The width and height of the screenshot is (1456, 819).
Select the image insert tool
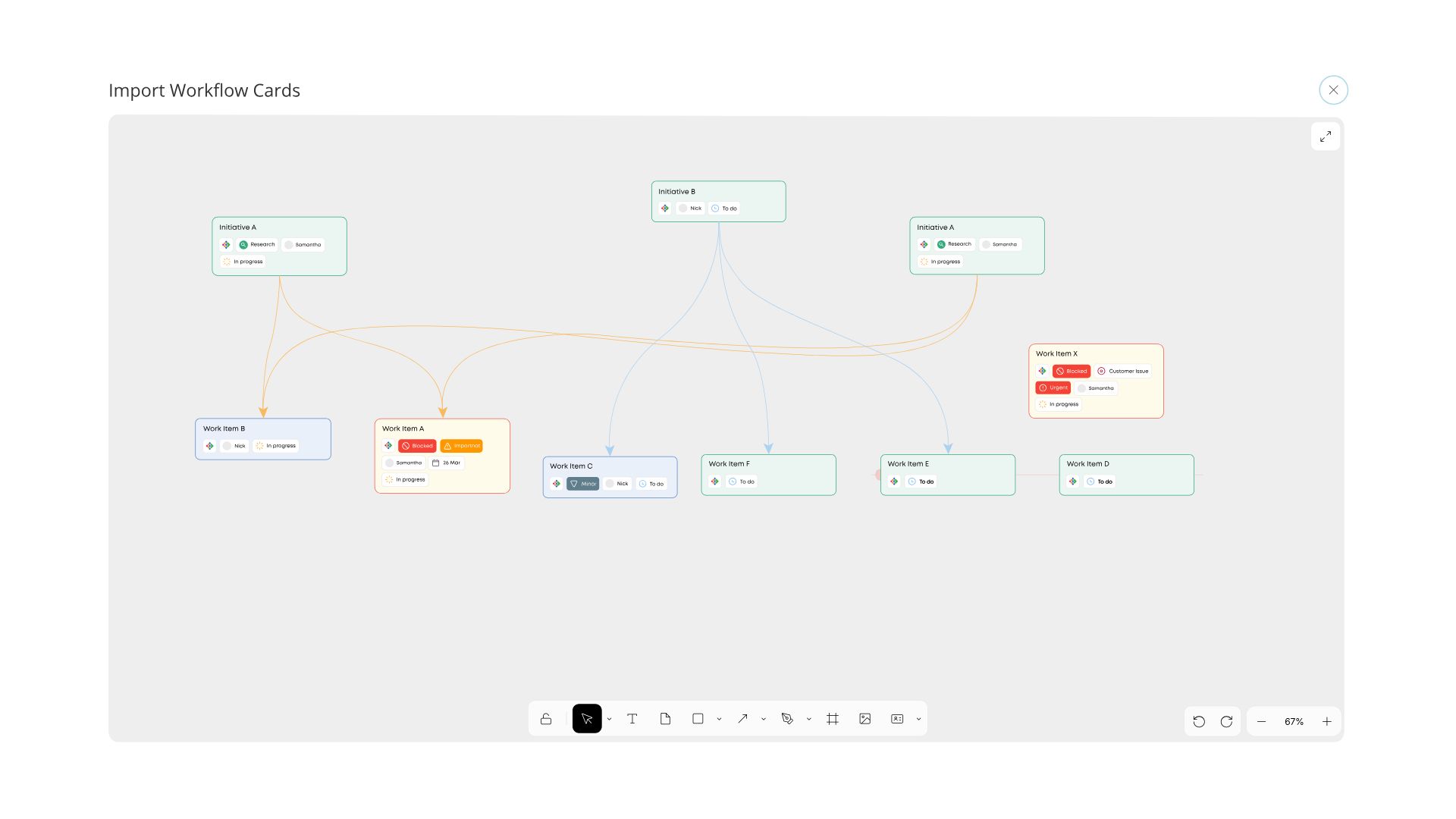click(x=864, y=719)
